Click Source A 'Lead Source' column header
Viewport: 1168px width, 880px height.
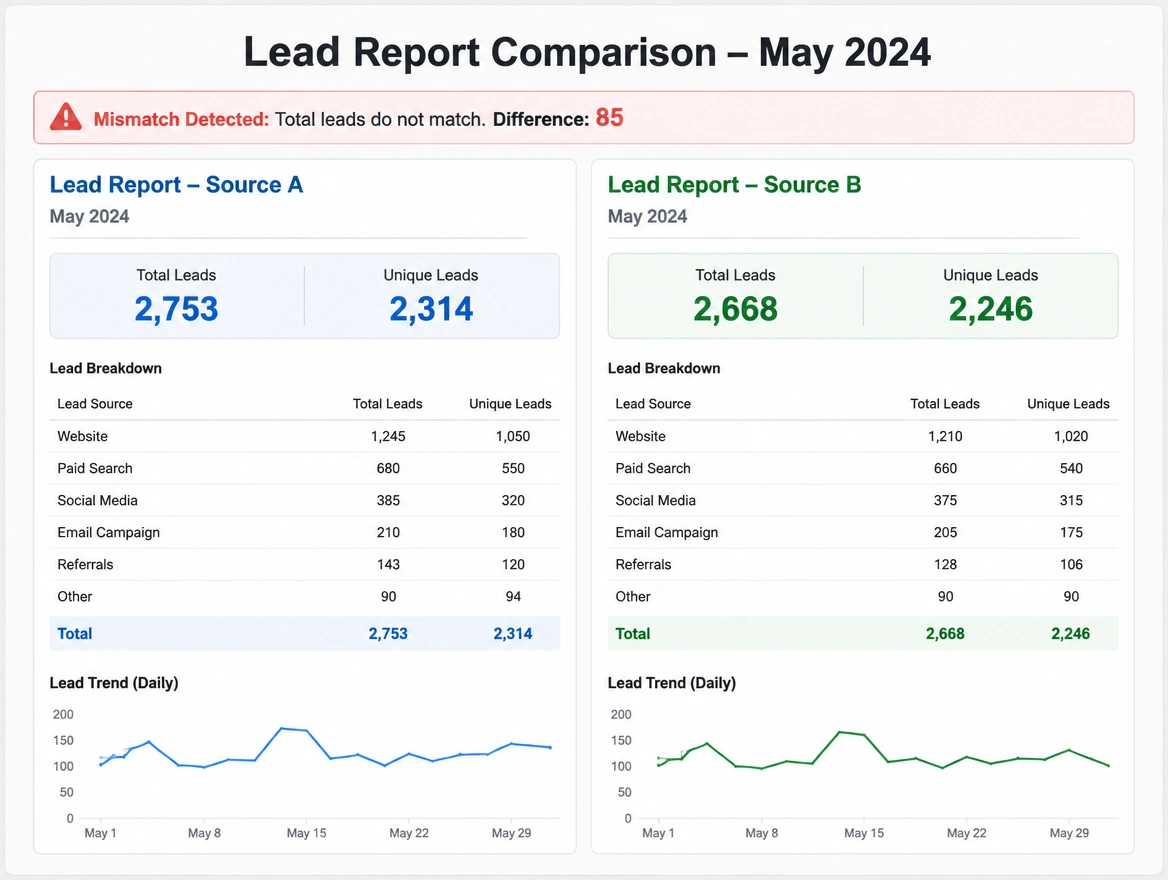(x=95, y=404)
